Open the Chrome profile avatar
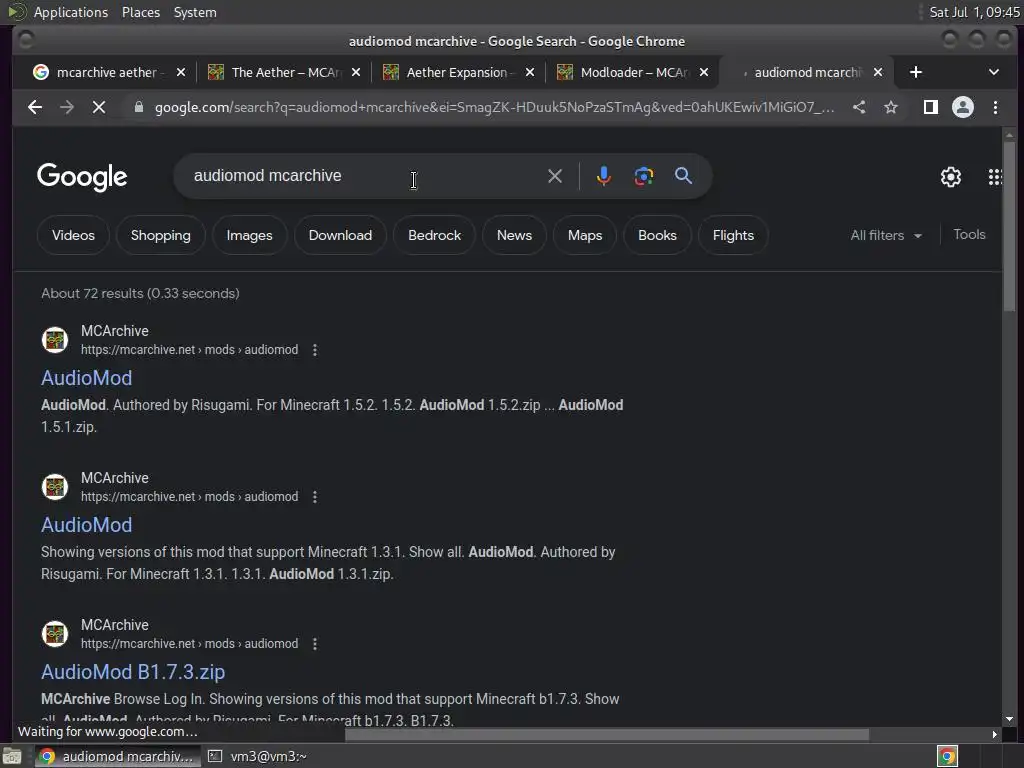The width and height of the screenshot is (1024, 768). click(963, 107)
